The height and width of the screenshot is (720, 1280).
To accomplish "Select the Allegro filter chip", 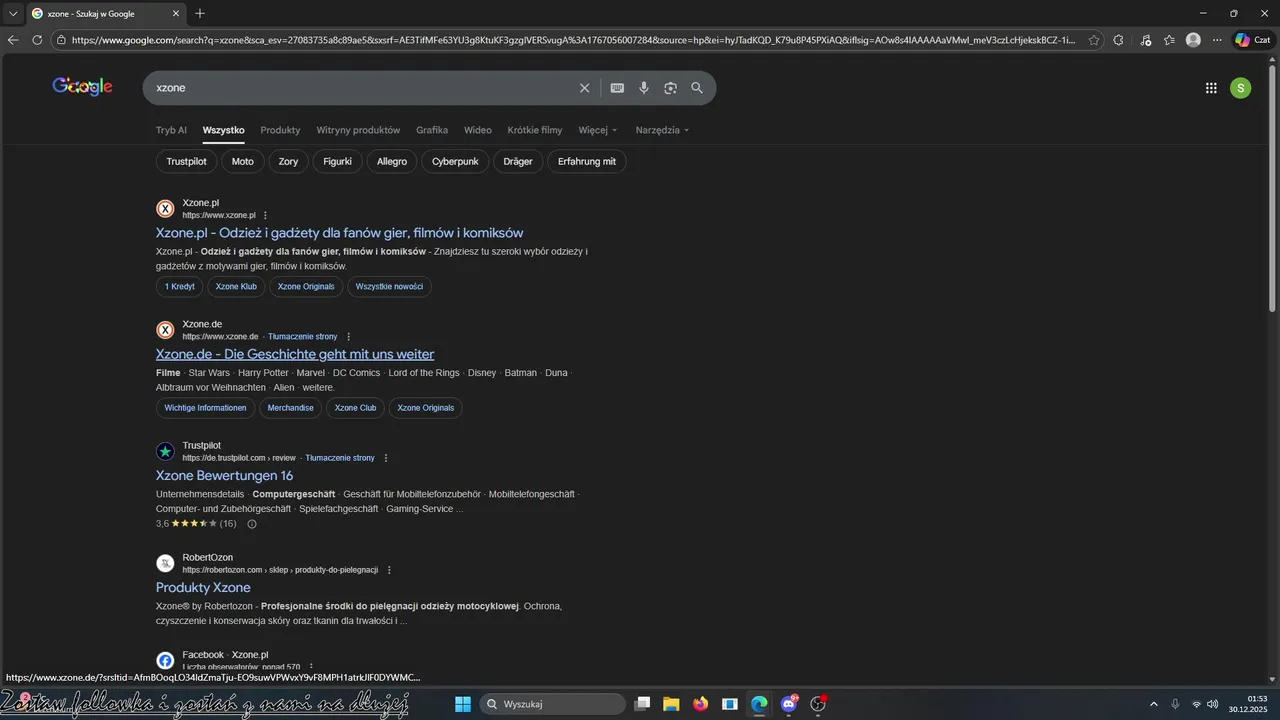I will pos(392,161).
